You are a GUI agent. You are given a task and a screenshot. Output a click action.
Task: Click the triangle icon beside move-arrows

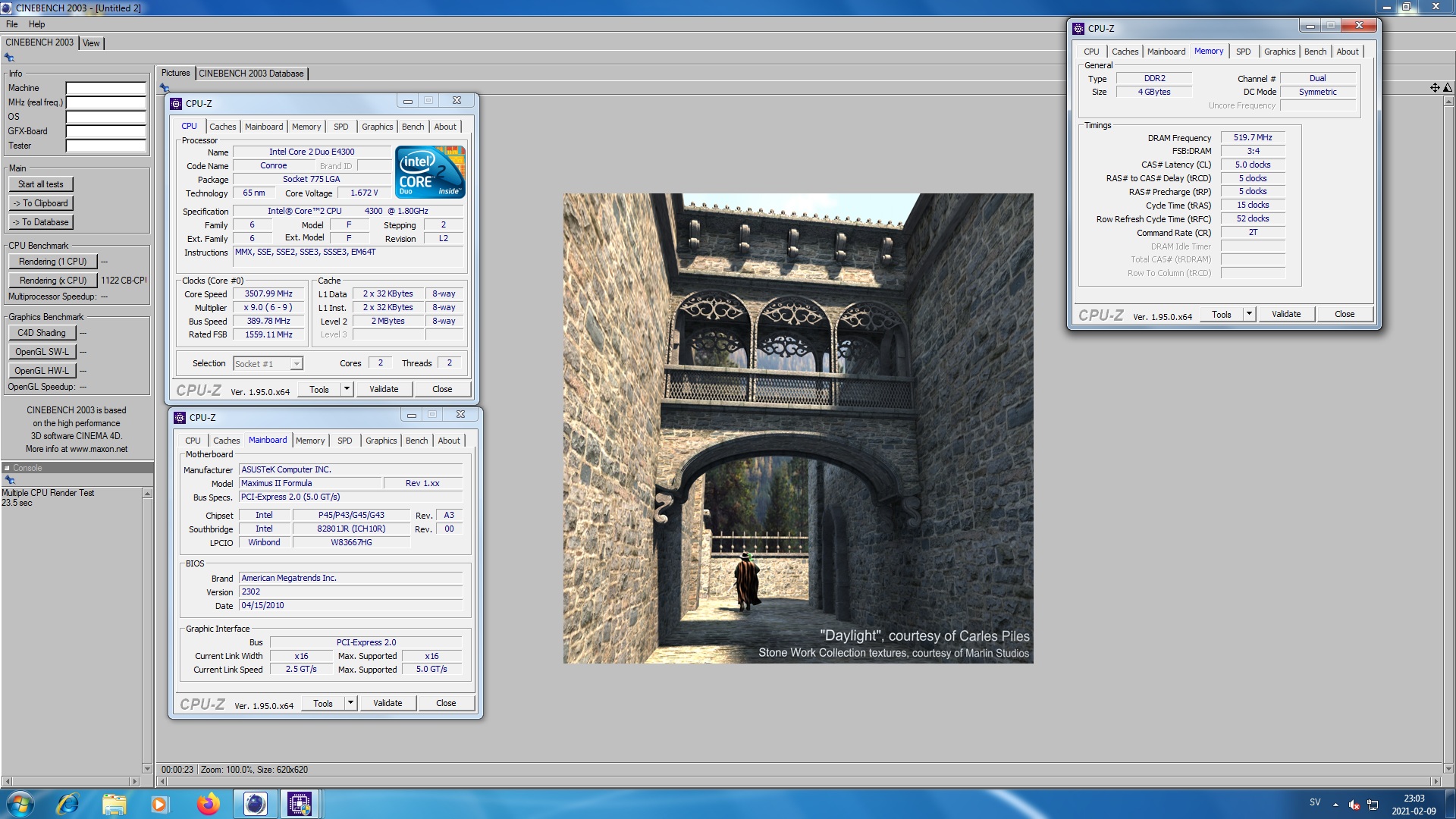pyautogui.click(x=1448, y=88)
